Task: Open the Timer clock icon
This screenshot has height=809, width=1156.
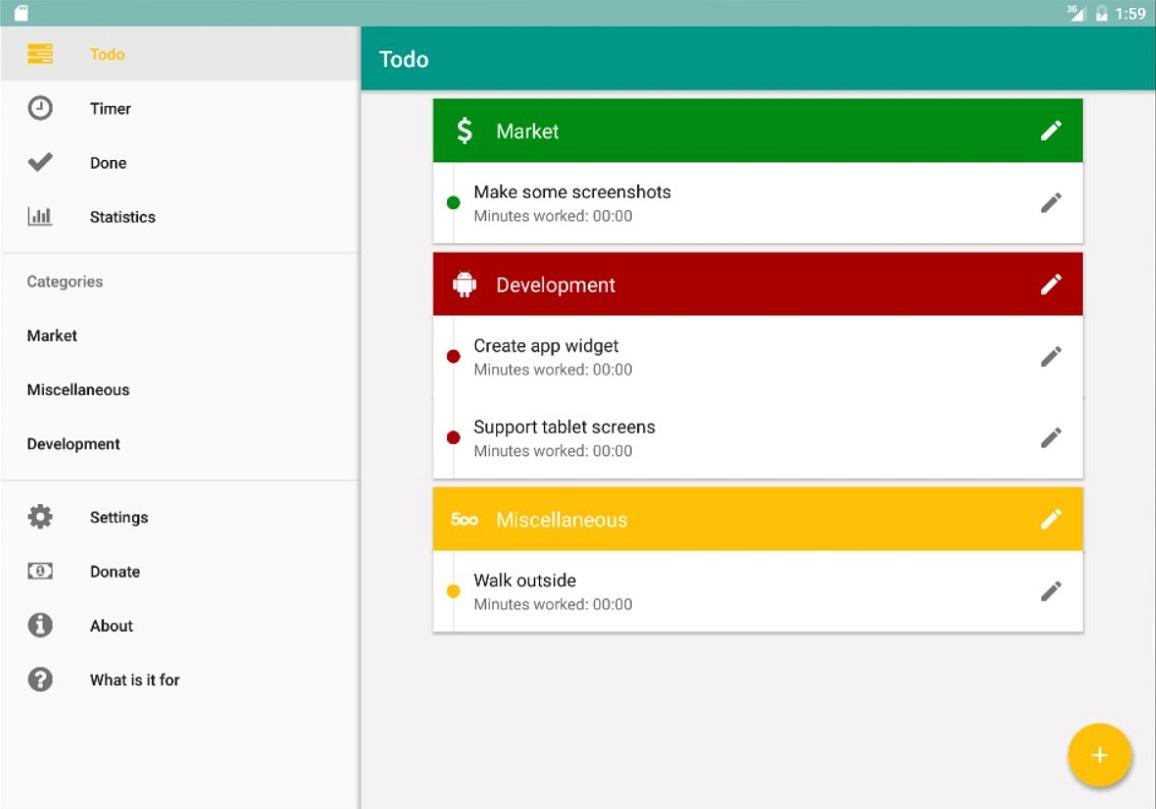Action: (x=40, y=108)
